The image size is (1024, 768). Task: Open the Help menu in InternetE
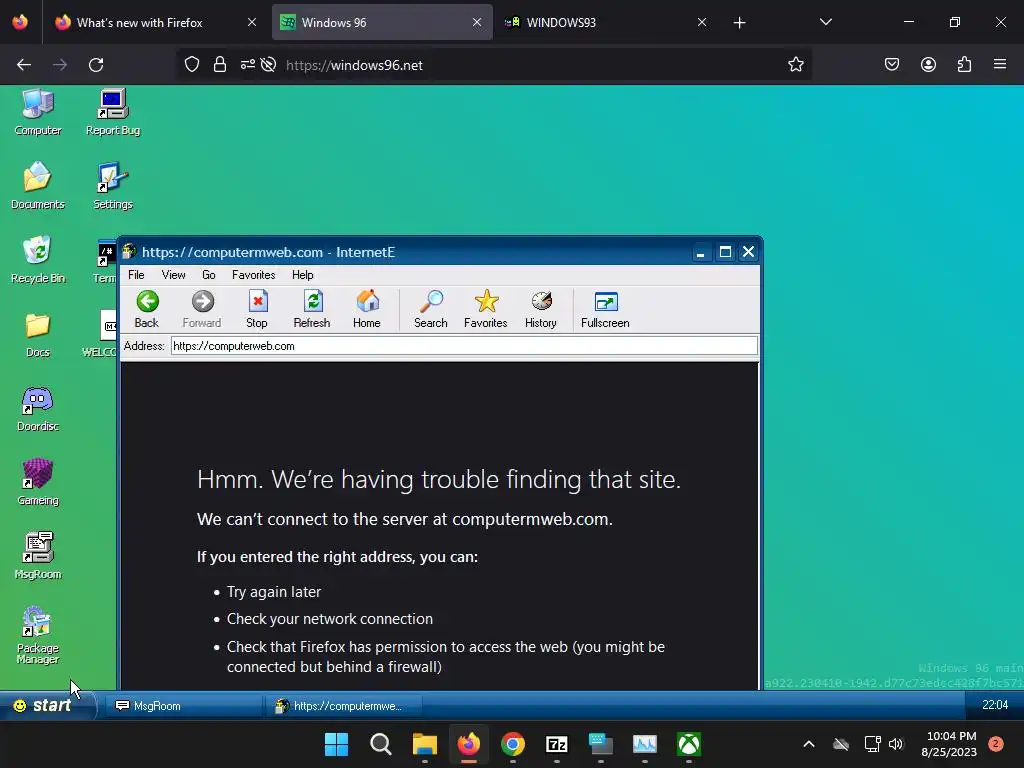tap(302, 275)
